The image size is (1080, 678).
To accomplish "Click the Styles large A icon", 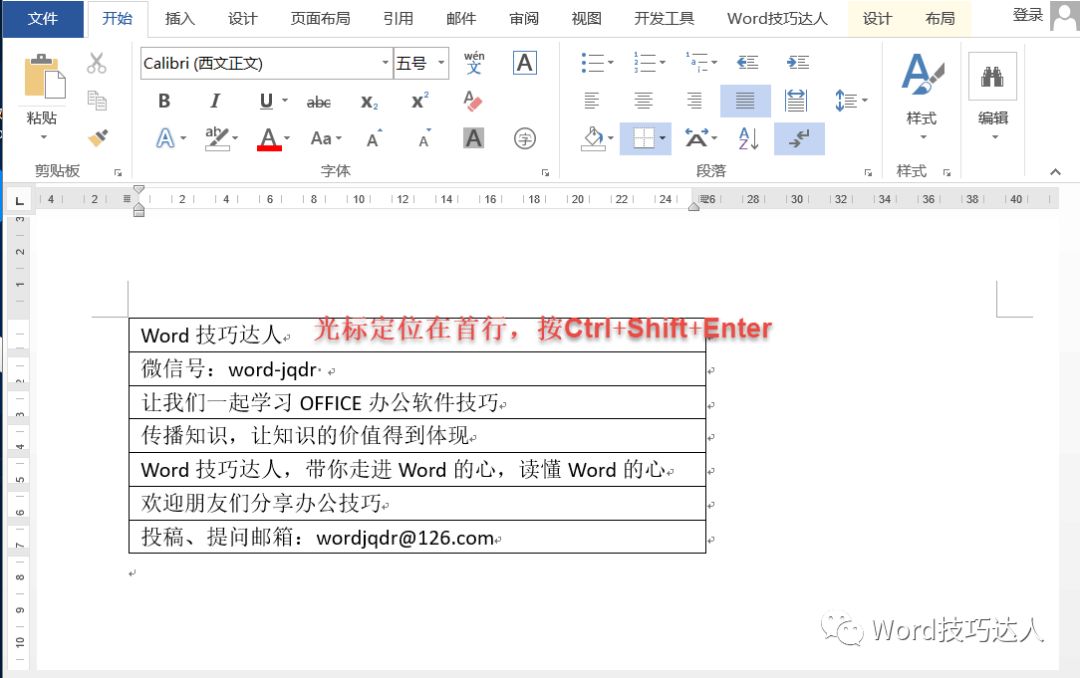I will coord(922,74).
